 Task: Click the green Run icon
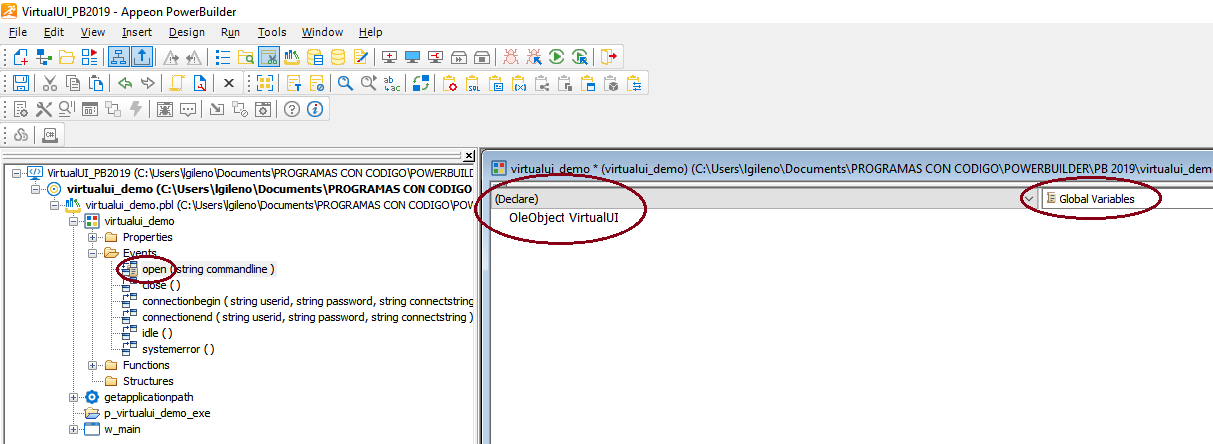coord(557,57)
